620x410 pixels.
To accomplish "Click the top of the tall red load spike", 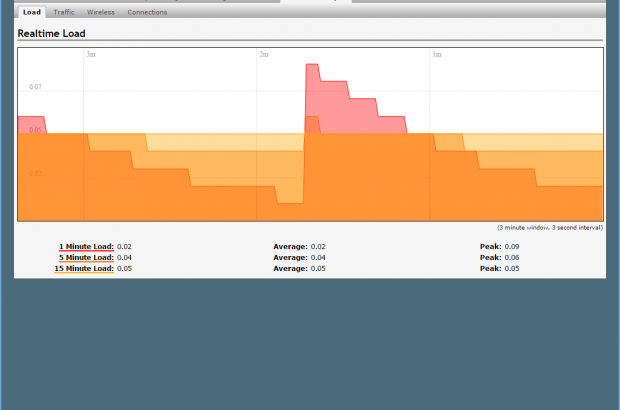I will pyautogui.click(x=312, y=66).
